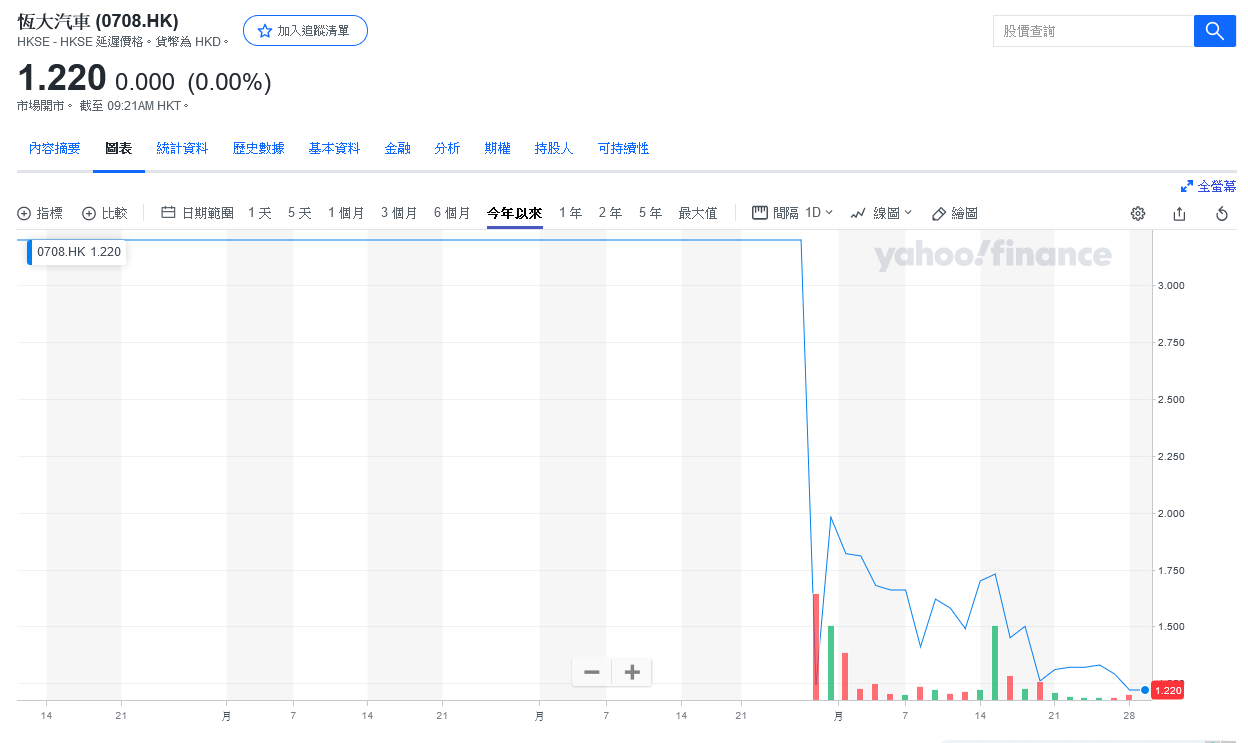The width and height of the screenshot is (1248, 743).
Task: Click the blue endpoint dot on price line
Action: [1145, 690]
